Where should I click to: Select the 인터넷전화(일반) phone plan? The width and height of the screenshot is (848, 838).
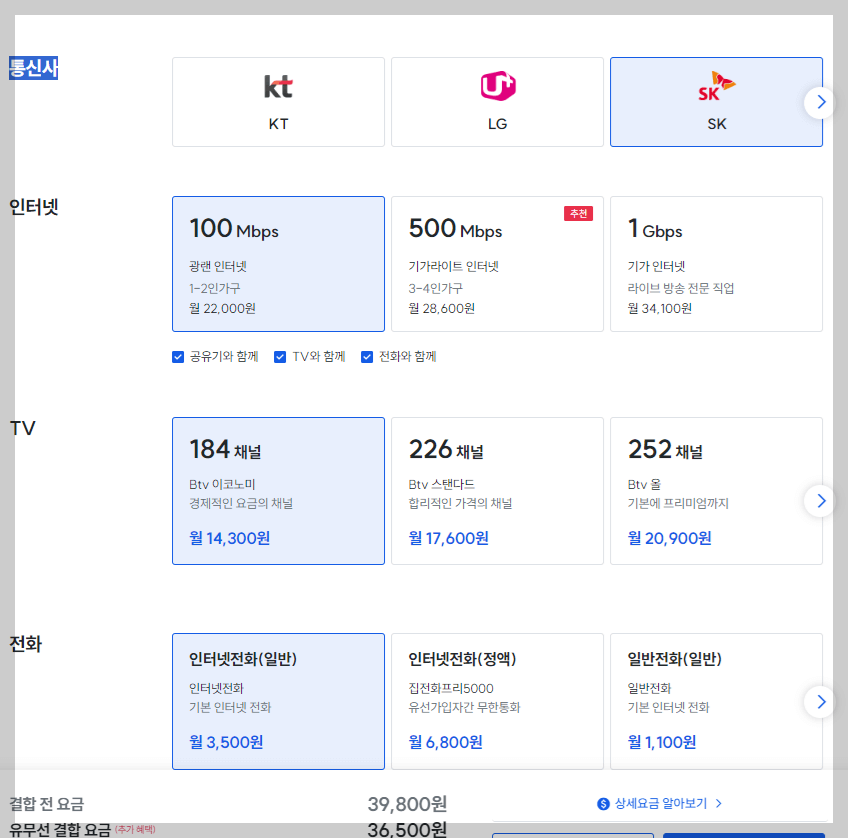coord(278,701)
